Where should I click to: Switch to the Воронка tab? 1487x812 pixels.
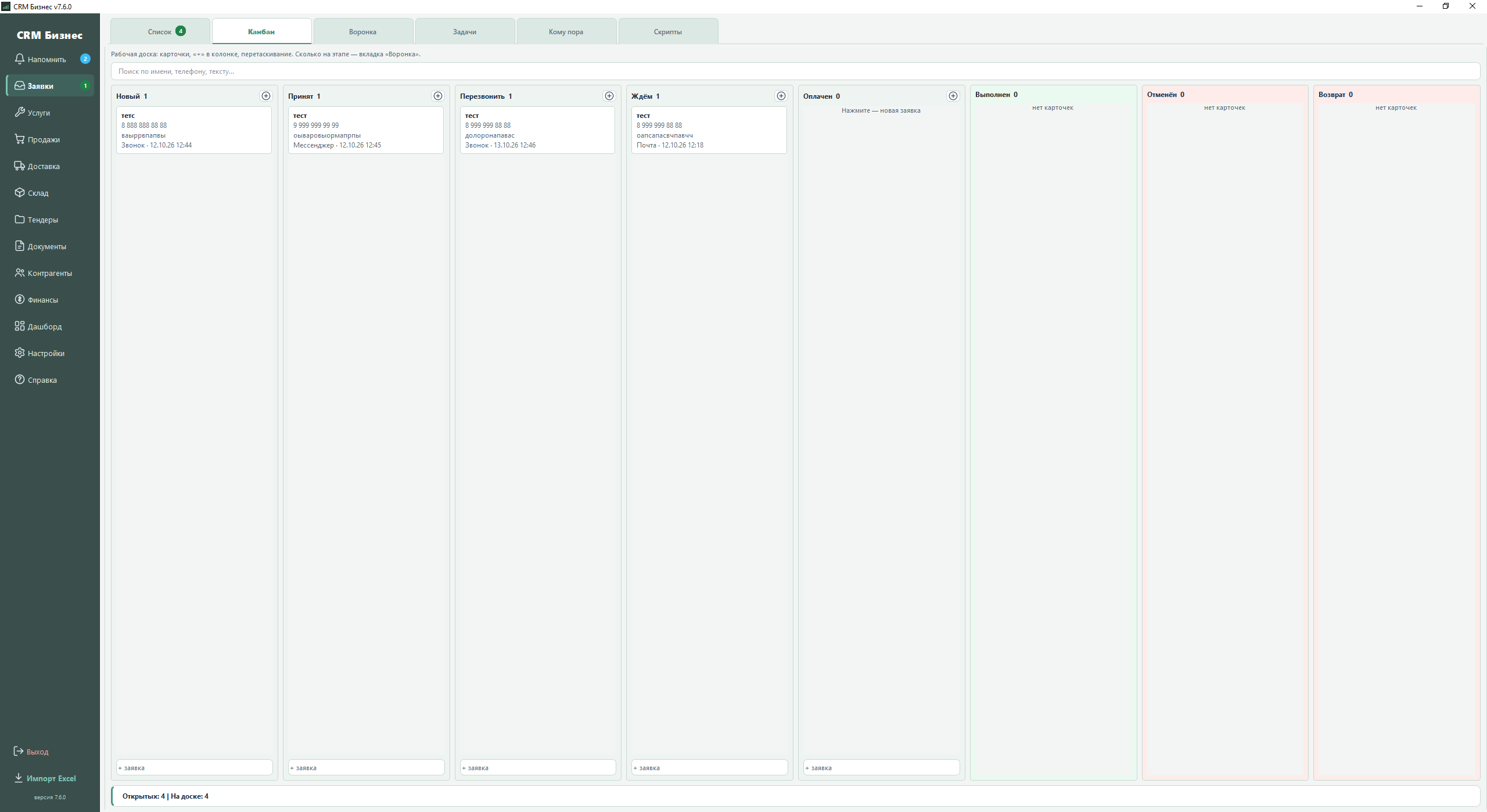(363, 31)
